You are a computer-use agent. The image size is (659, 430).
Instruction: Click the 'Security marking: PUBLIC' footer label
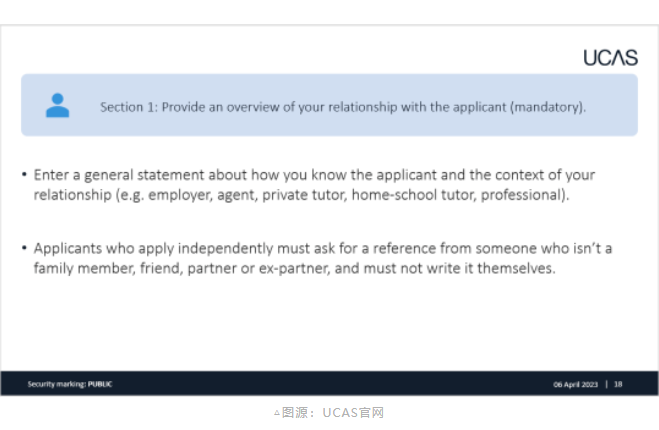[70, 384]
